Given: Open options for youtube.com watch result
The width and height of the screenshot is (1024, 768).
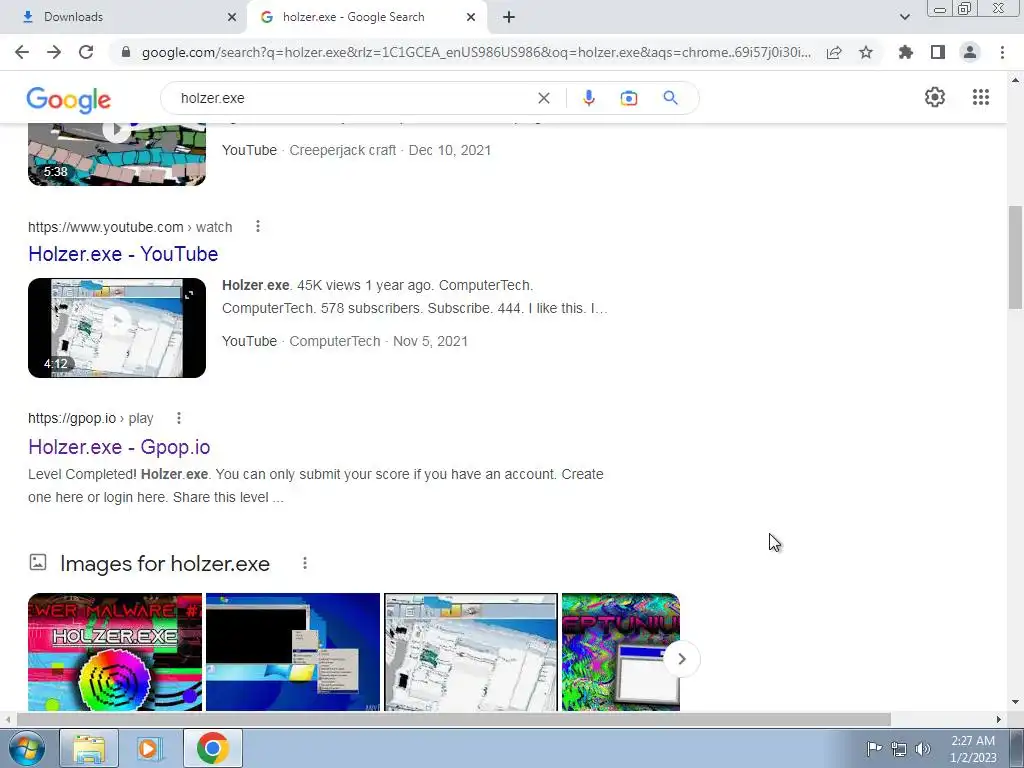Looking at the screenshot, I should [x=258, y=227].
